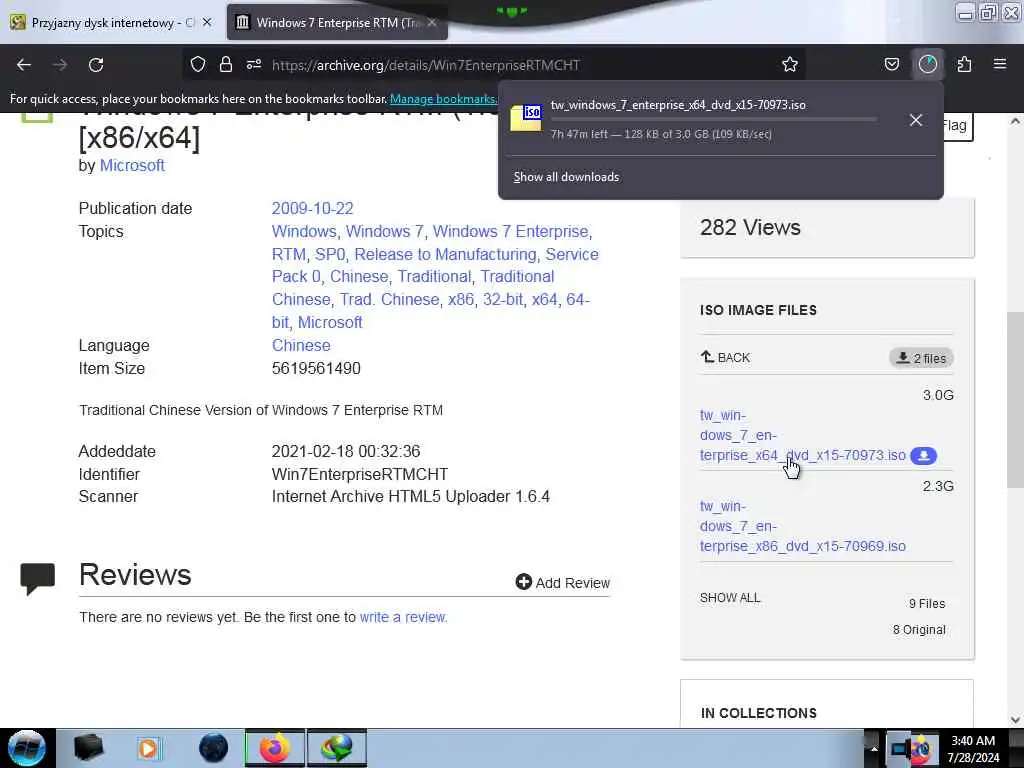
Task: Open Release to Manufacturing topic link
Action: [445, 254]
